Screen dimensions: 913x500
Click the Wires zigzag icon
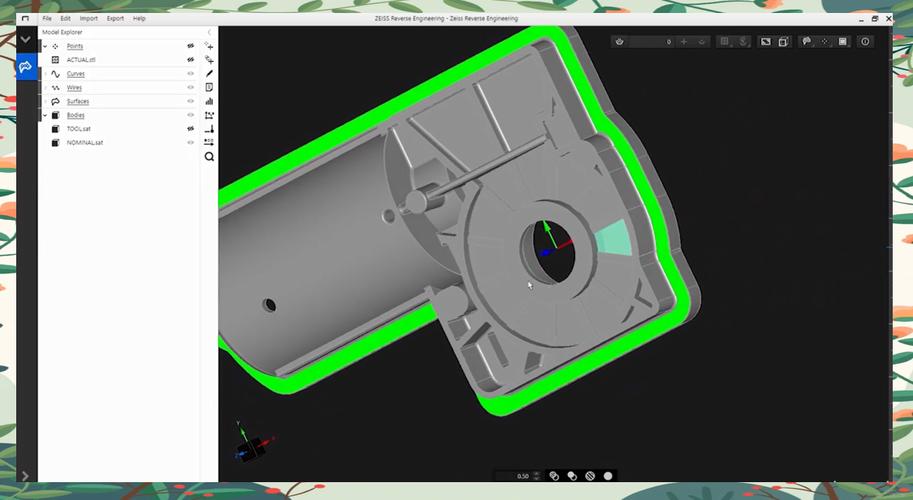pyautogui.click(x=55, y=88)
